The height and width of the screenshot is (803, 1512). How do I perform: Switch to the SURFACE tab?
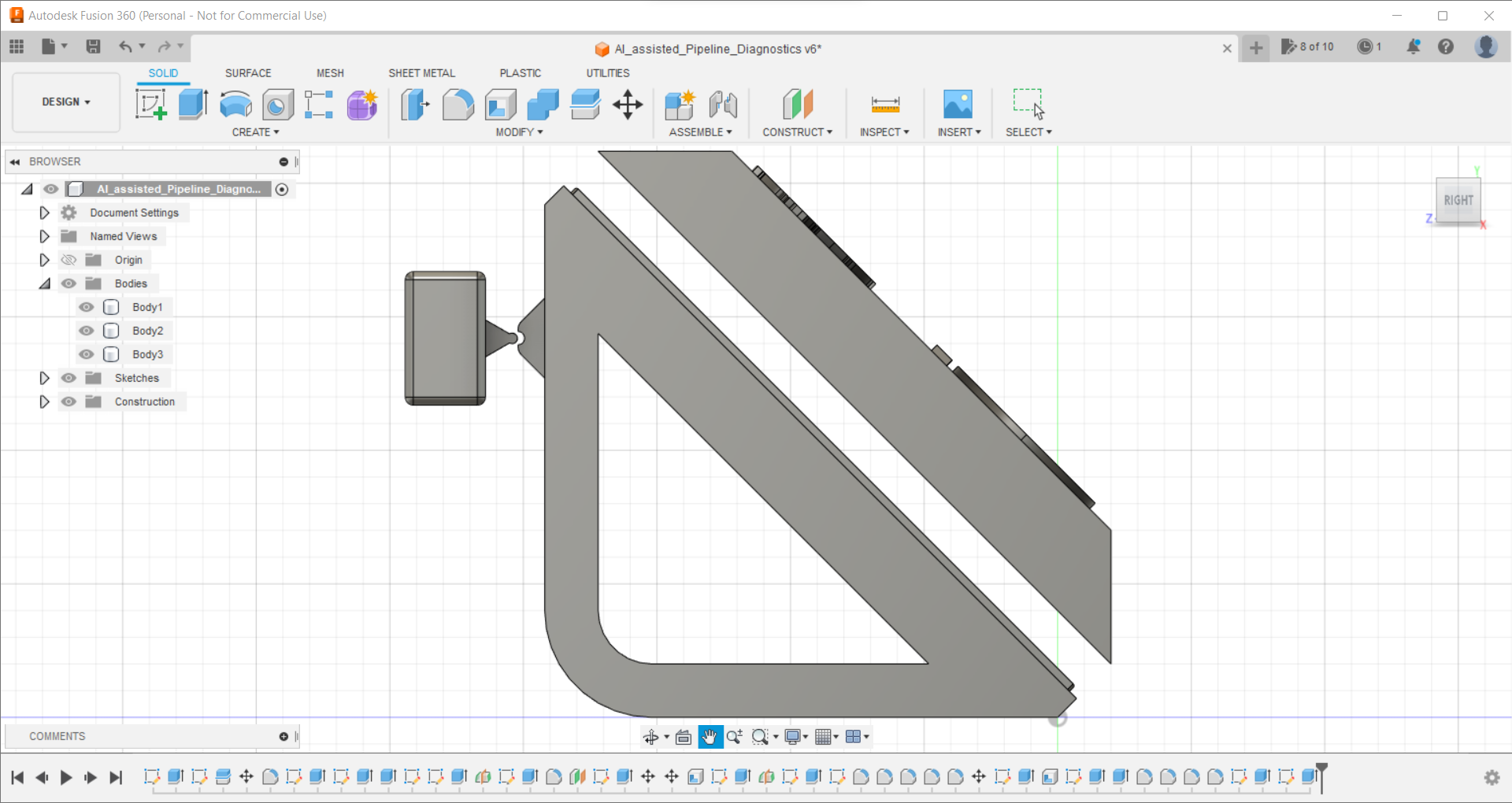point(248,73)
